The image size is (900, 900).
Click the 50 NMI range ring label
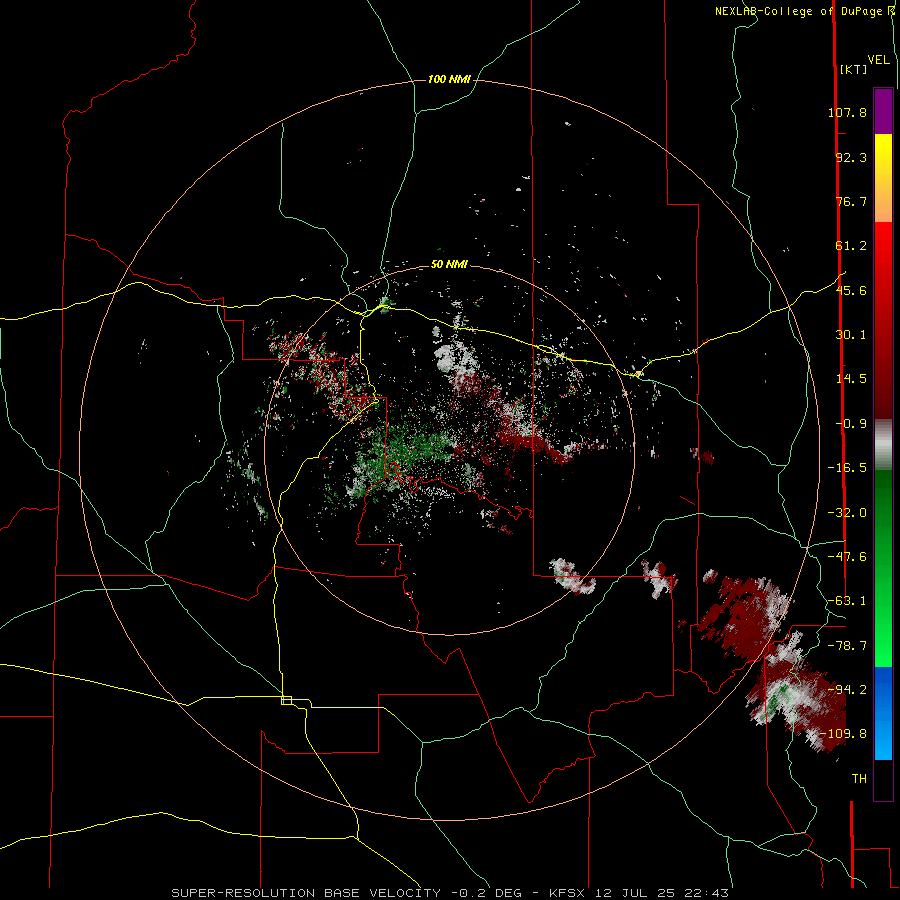[x=449, y=265]
